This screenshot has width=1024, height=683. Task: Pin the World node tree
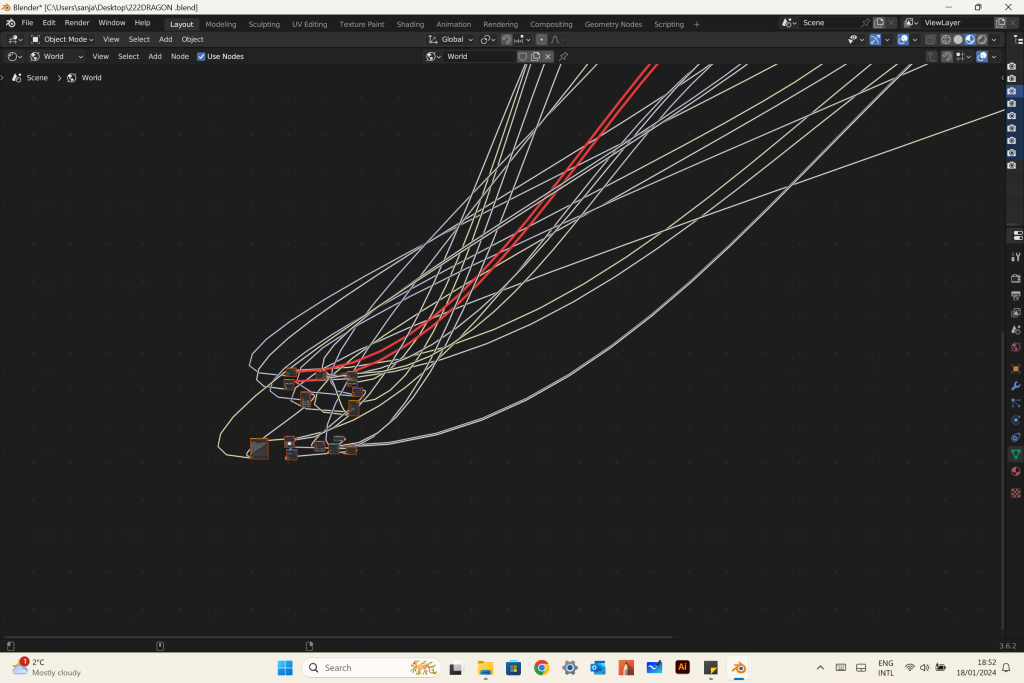point(563,56)
